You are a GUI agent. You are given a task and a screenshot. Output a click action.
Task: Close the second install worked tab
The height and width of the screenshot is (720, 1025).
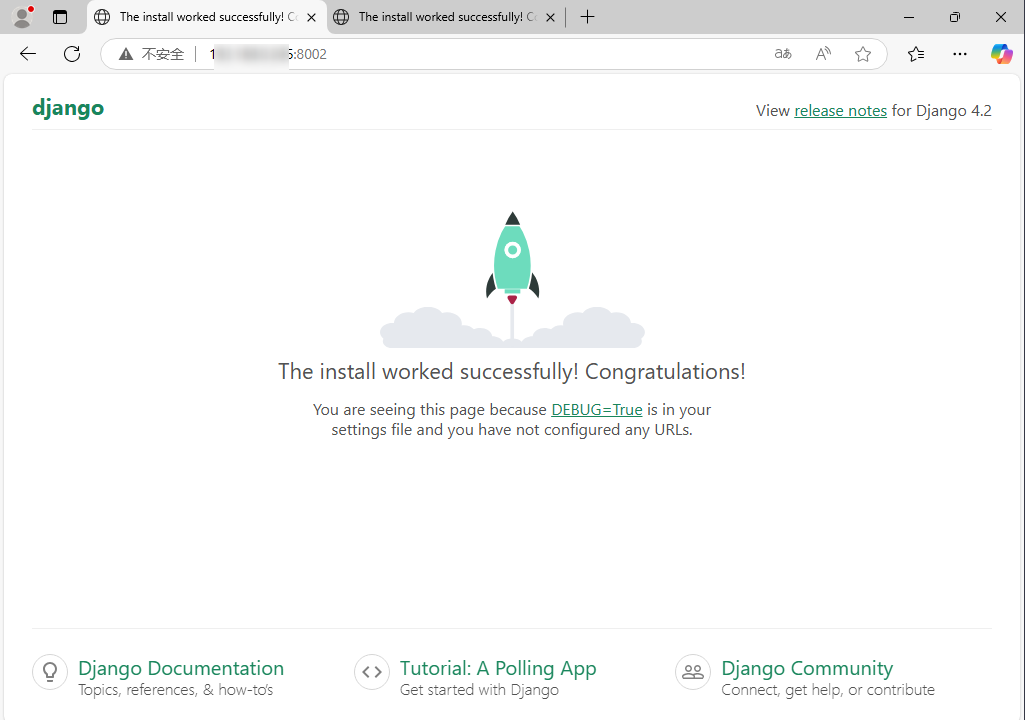(550, 18)
